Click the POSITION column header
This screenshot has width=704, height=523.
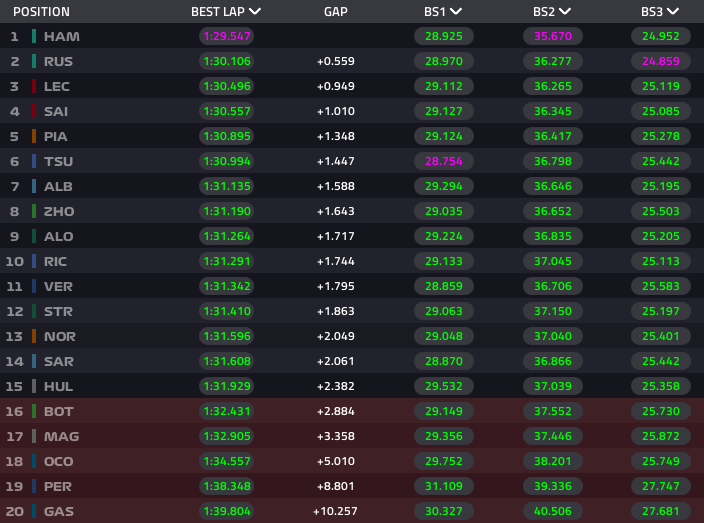[41, 12]
